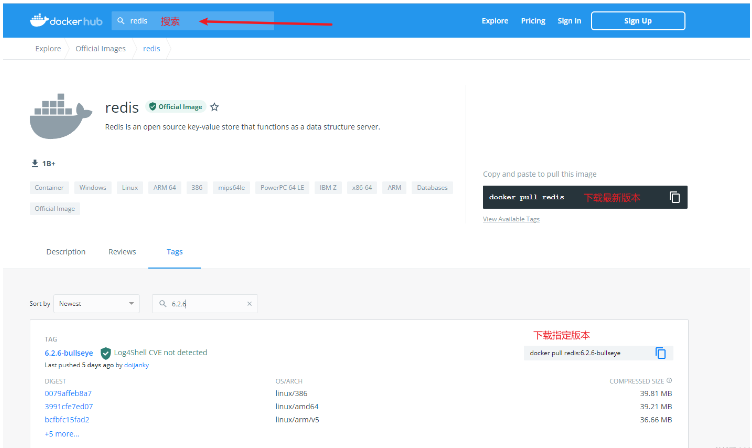The height and width of the screenshot is (448, 752).
Task: Open the doijanky user profile link
Action: (137, 365)
